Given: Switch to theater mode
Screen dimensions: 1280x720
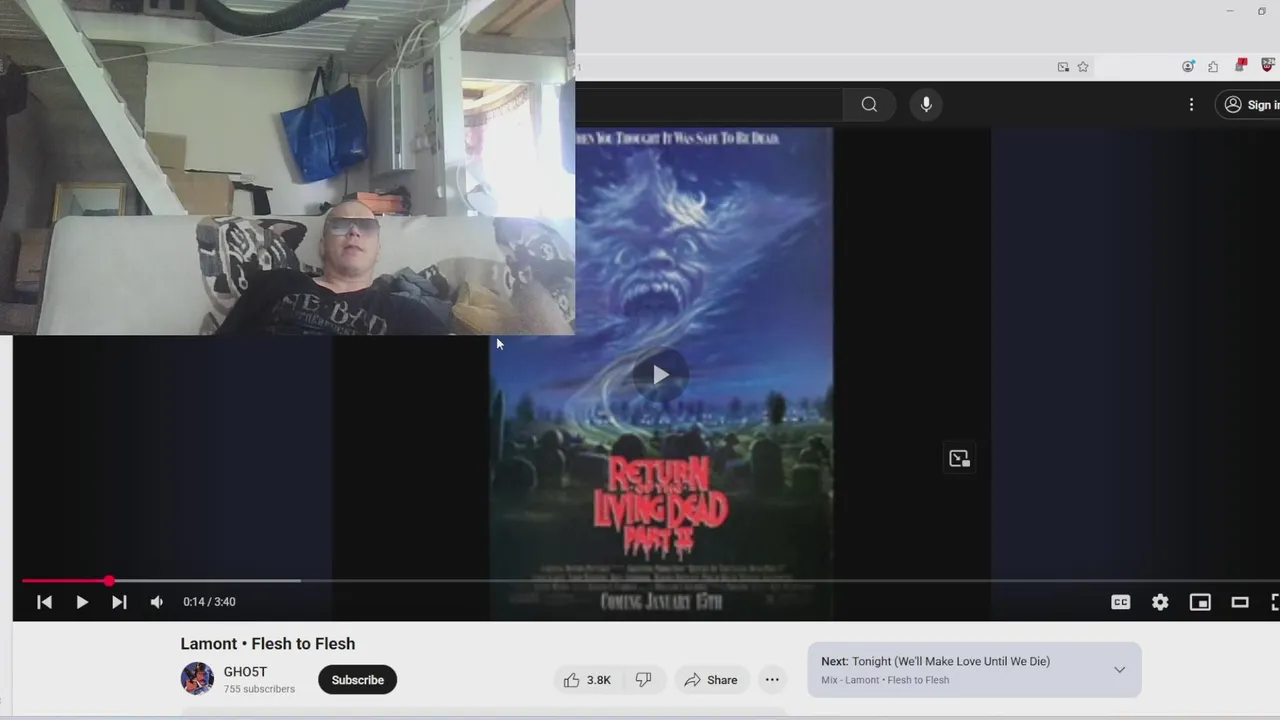Looking at the screenshot, I should [x=1240, y=602].
